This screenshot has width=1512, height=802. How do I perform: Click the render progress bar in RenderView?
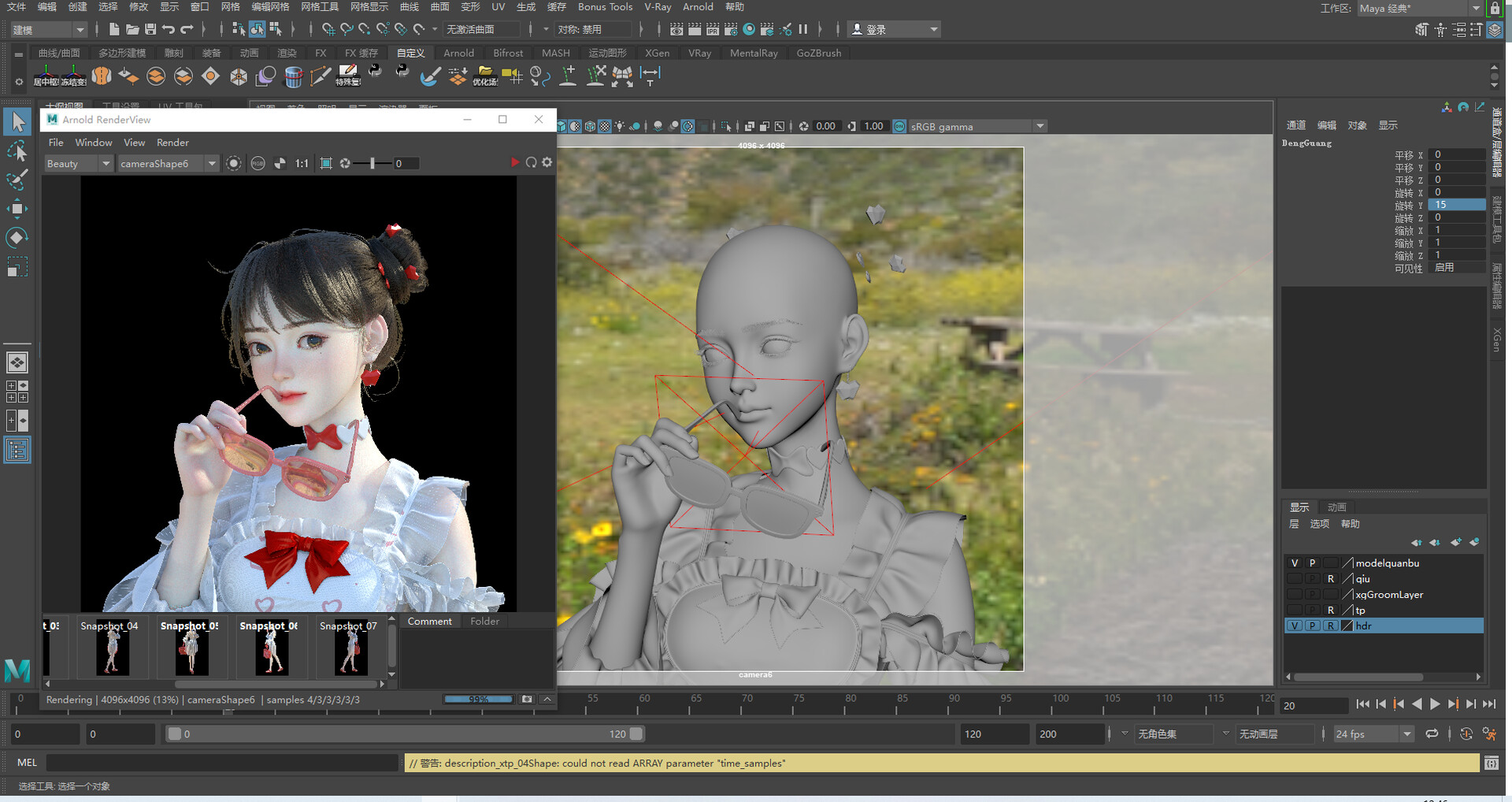click(478, 699)
